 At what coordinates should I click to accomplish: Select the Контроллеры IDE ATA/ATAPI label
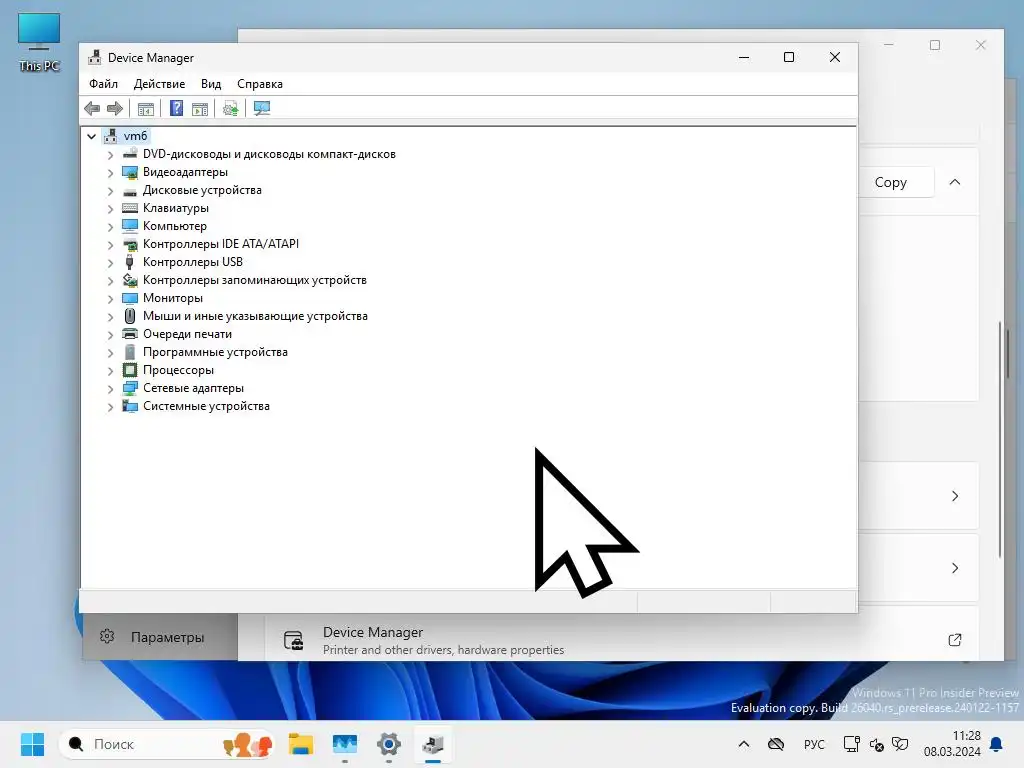pyautogui.click(x=221, y=244)
